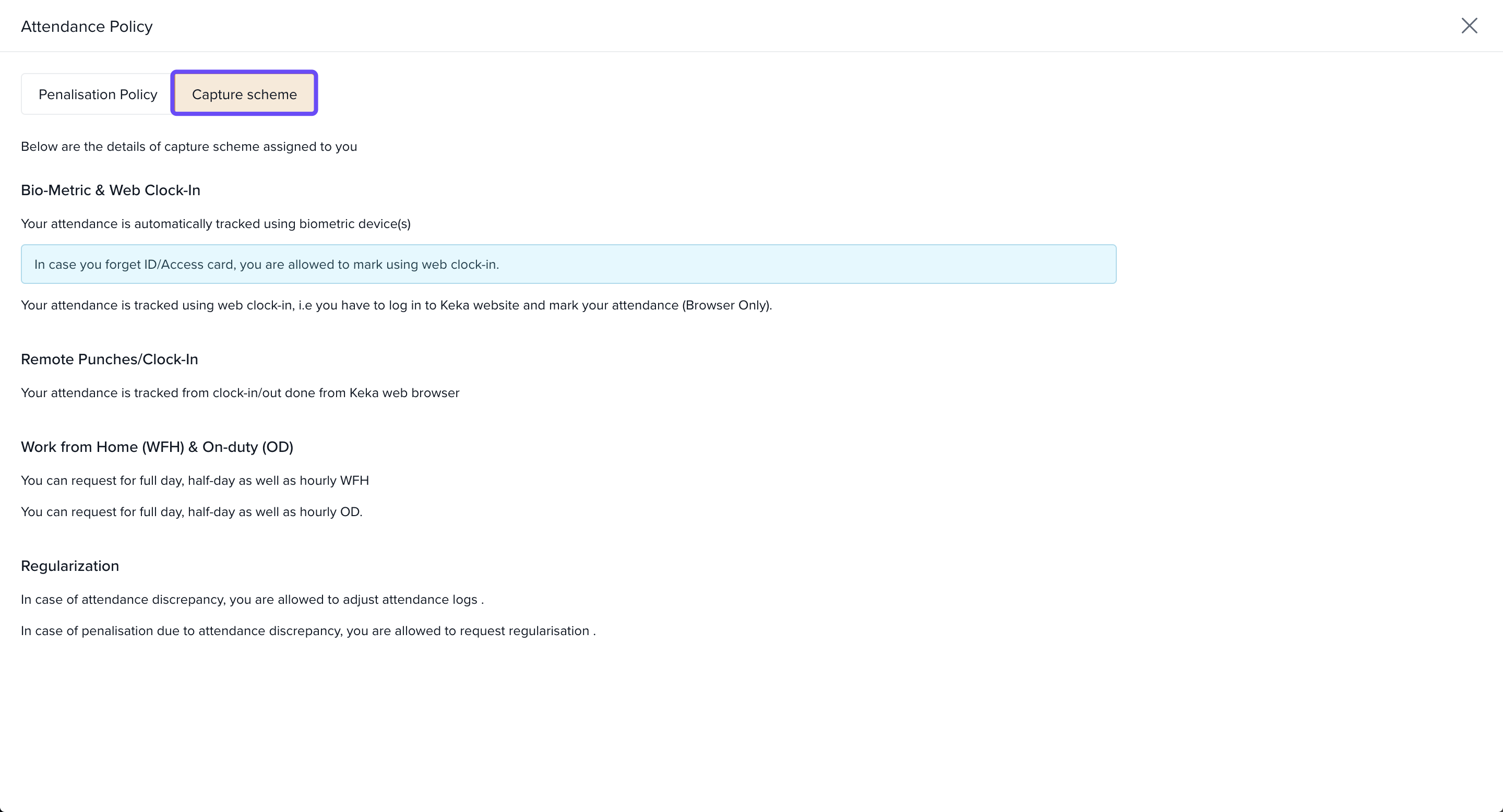Click the 'Keka web browser' clock-in/out sentence
Screen dimensions: 1503x812
tap(240, 393)
